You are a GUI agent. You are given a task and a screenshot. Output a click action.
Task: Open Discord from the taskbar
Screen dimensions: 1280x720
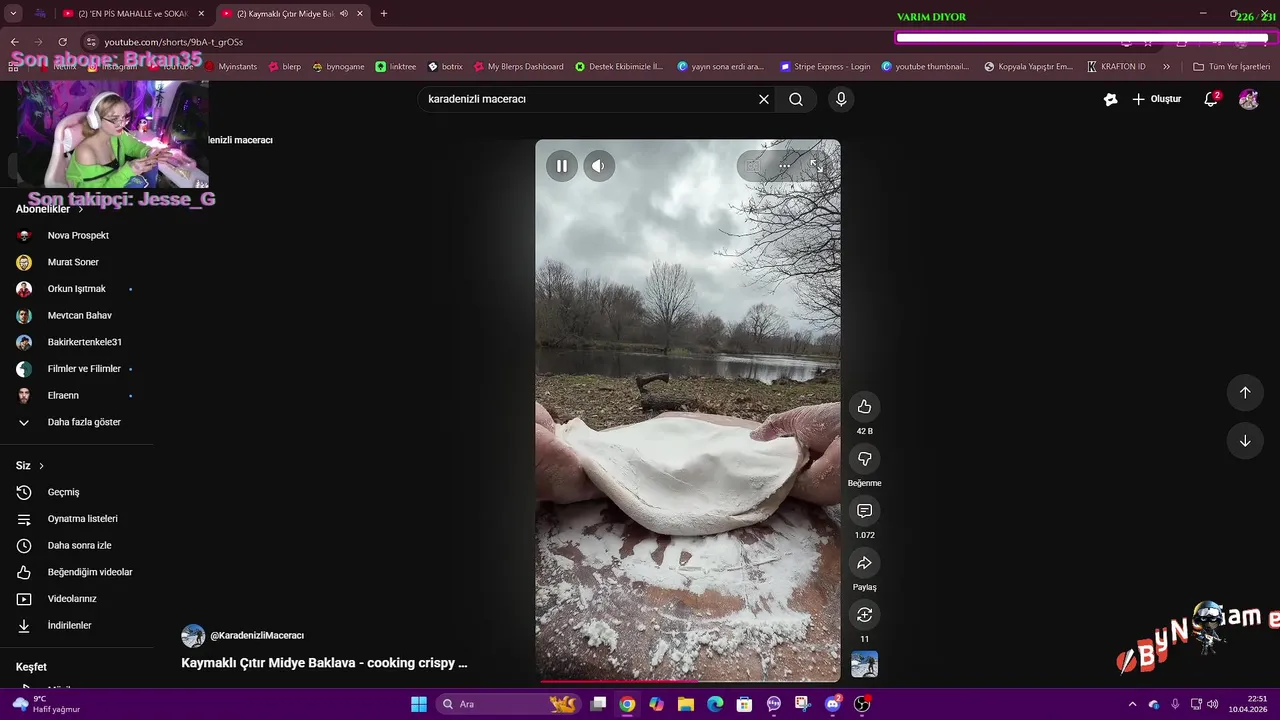coord(833,704)
